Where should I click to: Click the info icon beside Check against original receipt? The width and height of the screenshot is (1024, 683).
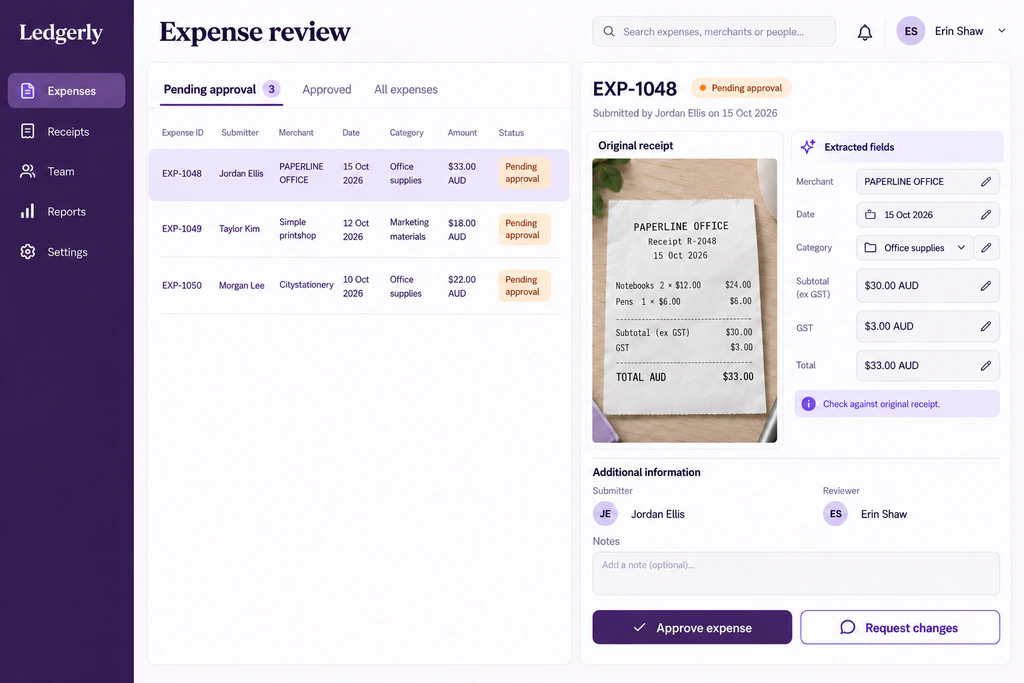(808, 404)
